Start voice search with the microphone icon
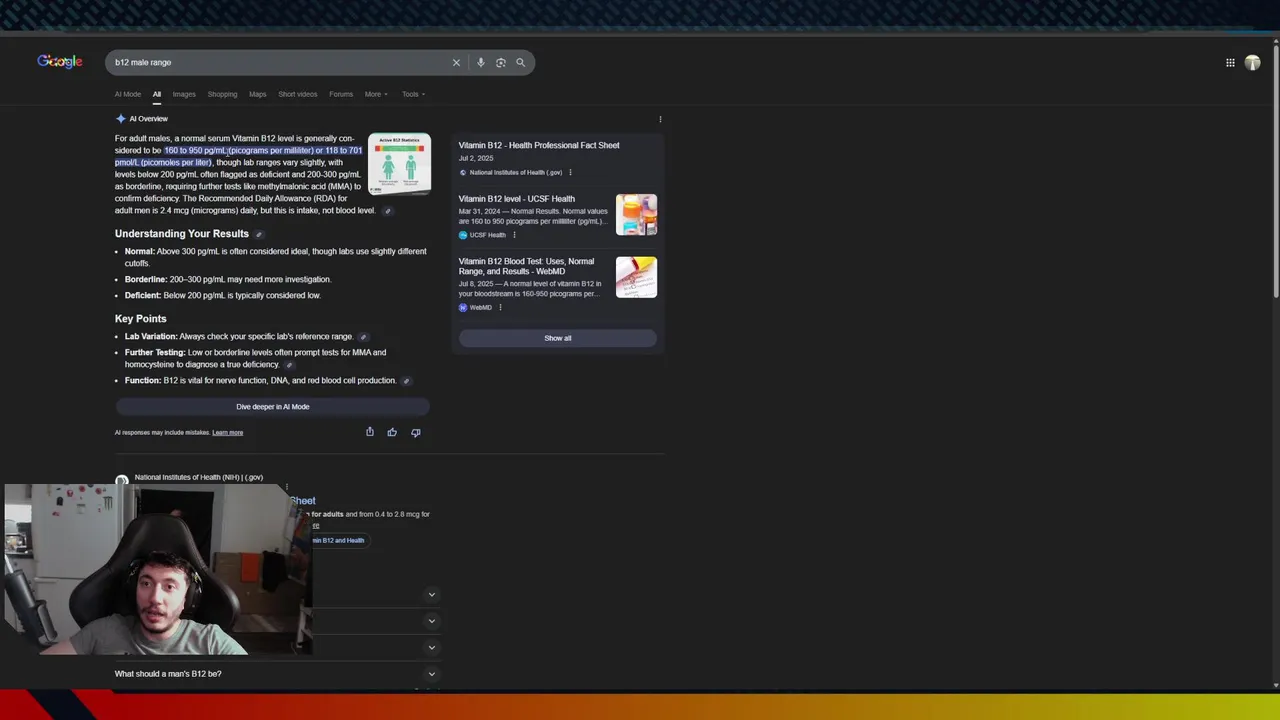1280x720 pixels. click(480, 62)
